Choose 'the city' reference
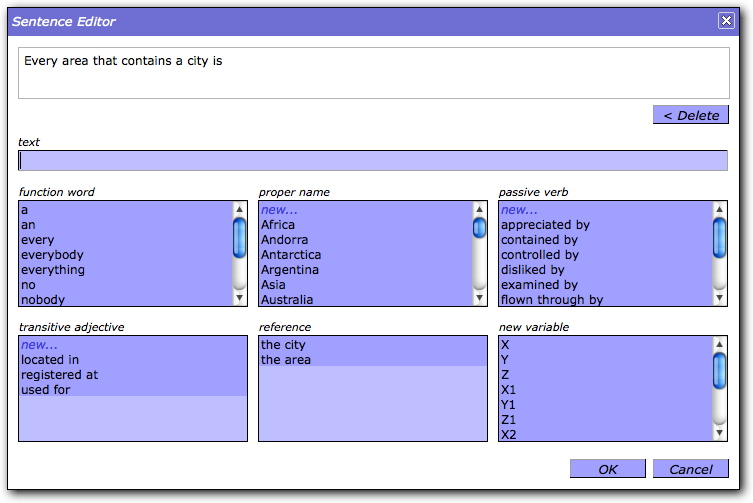 [x=283, y=345]
